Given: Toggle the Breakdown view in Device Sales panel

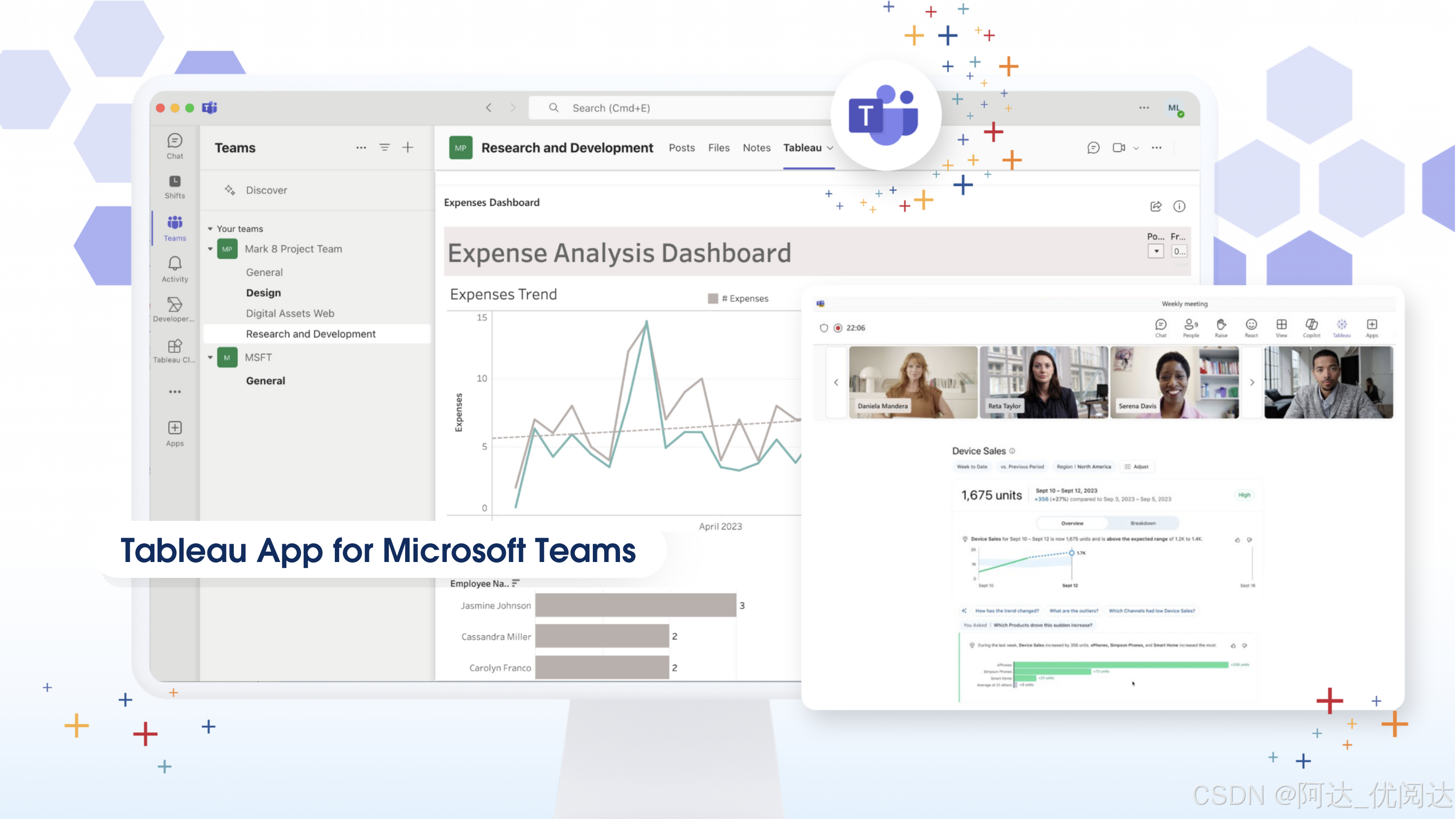Looking at the screenshot, I should pos(1141,521).
